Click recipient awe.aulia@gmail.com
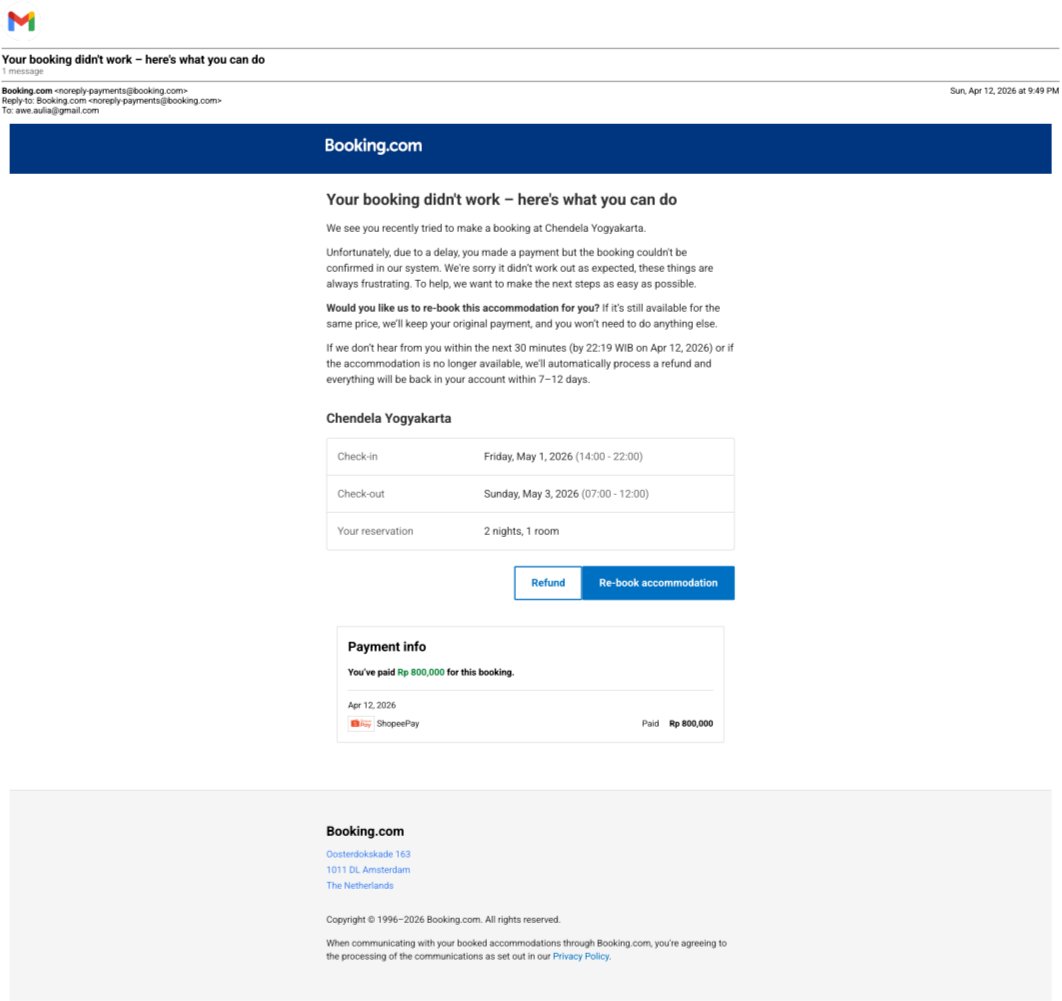This screenshot has width=1062, height=1001. pyautogui.click(x=57, y=110)
